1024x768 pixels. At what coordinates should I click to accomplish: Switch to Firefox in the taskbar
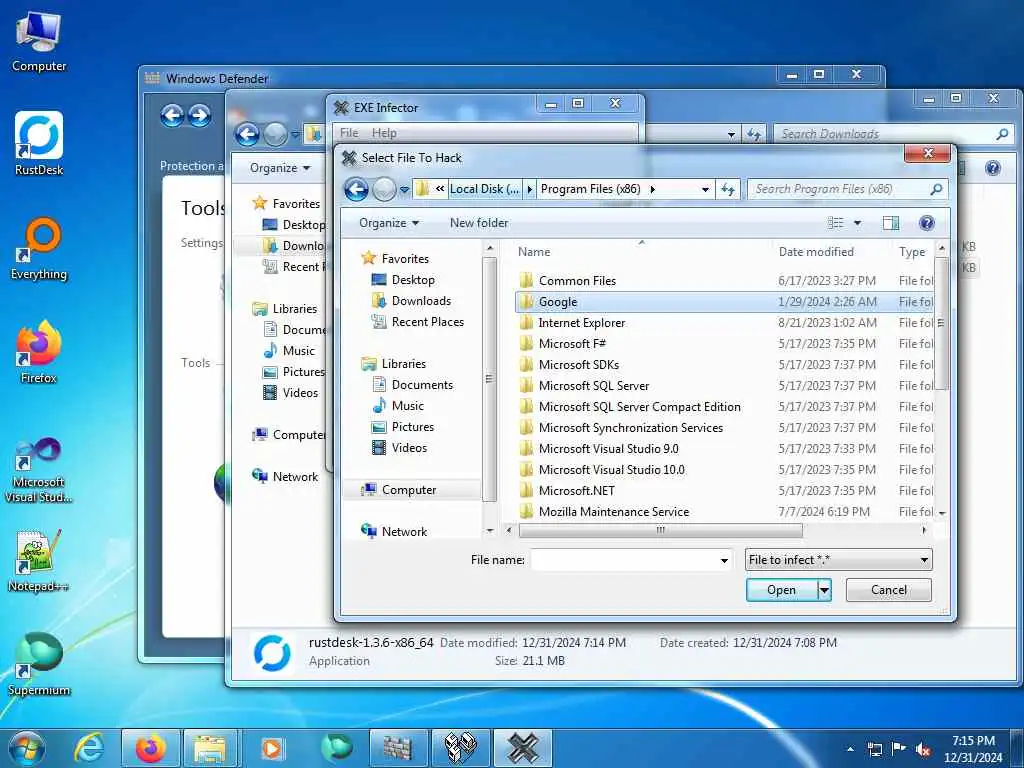click(150, 748)
